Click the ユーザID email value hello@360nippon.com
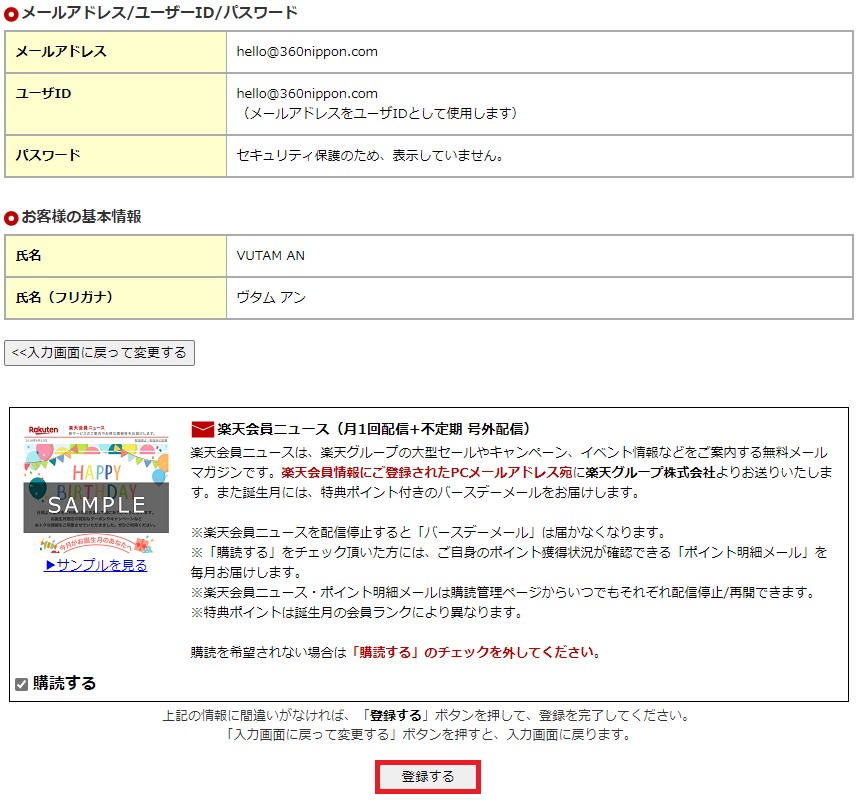The image size is (860, 802). (307, 93)
